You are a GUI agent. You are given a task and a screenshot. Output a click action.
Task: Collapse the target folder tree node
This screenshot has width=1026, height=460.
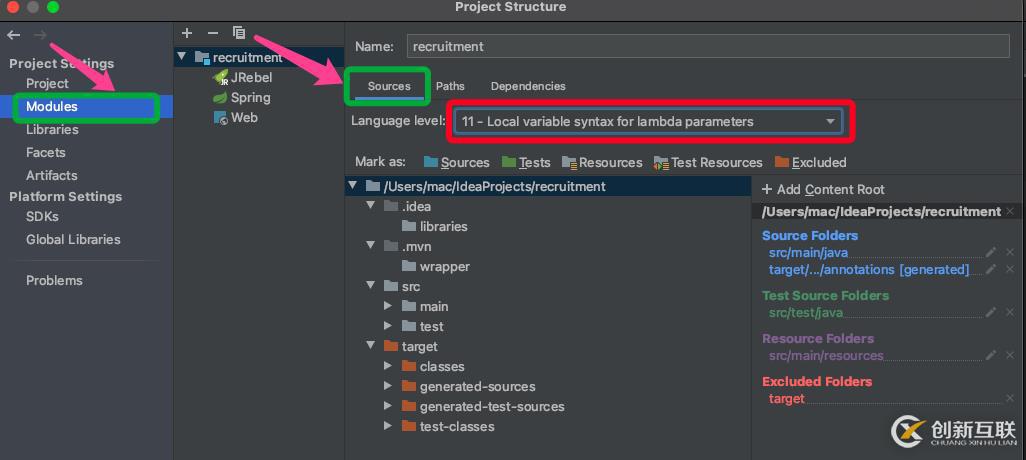pyautogui.click(x=370, y=346)
